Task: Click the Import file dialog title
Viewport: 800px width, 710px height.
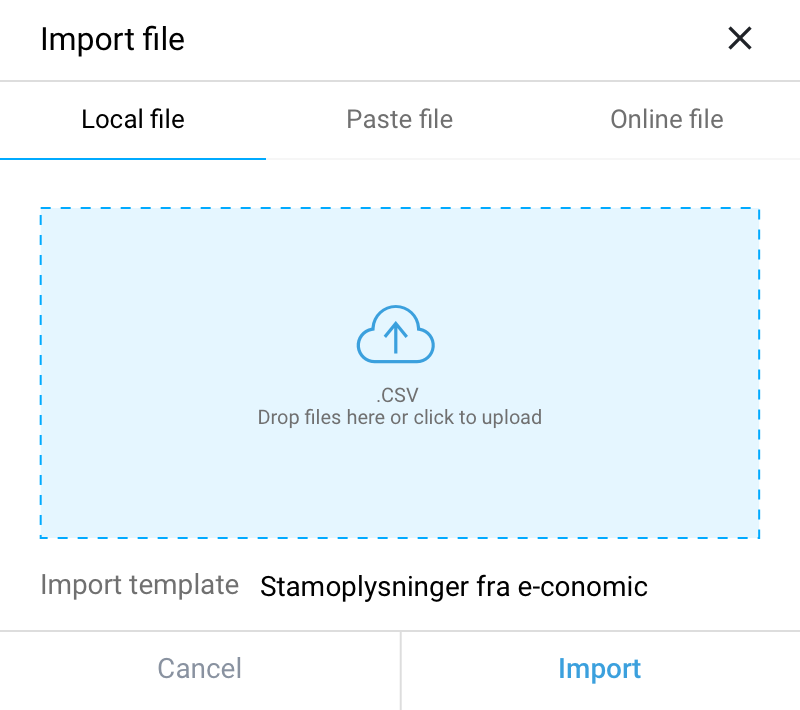Action: coord(112,39)
